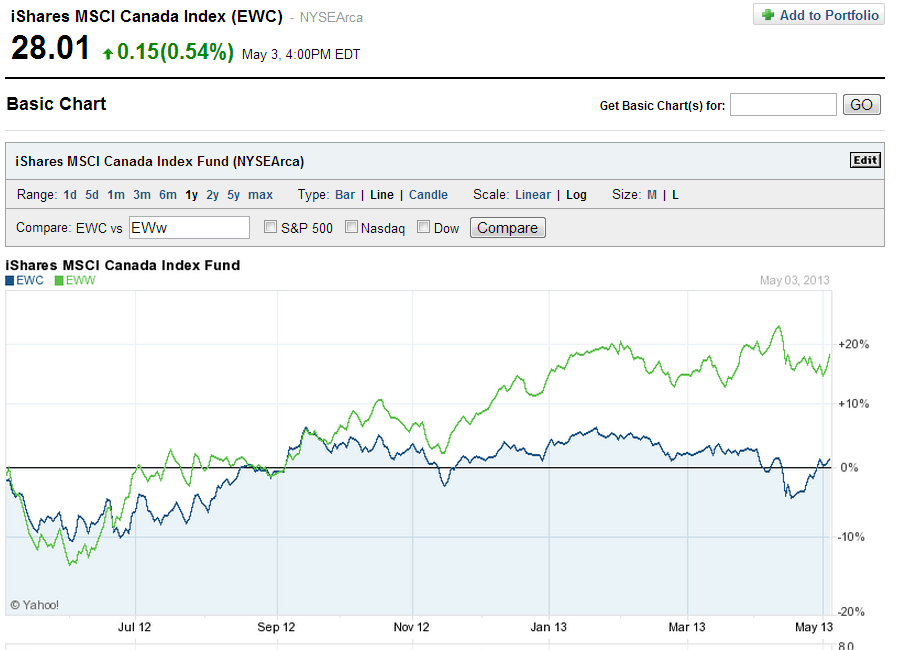Image resolution: width=899 pixels, height=650 pixels.
Task: Click the -10% axis label
Action: pos(851,537)
